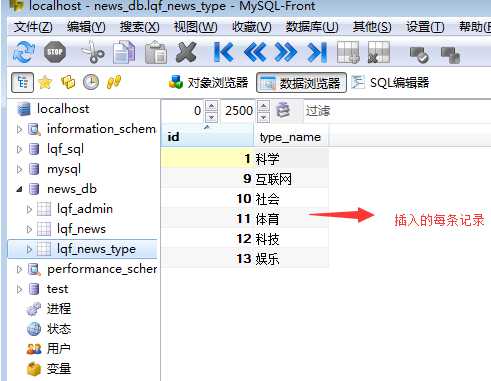
Task: Decrease the 2500 limit stepper
Action: click(x=263, y=117)
